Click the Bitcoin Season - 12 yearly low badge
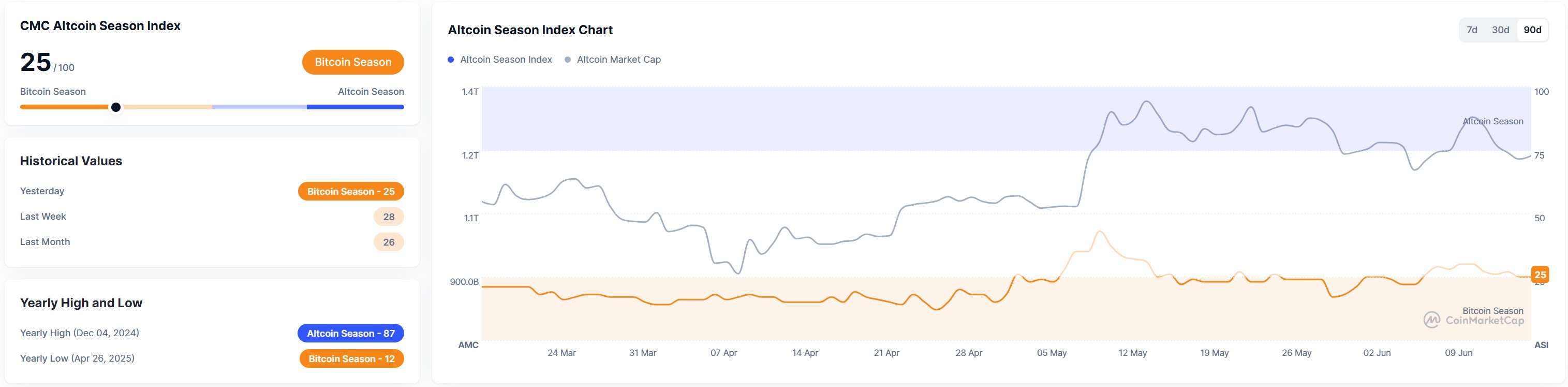Viewport: 1568px width, 387px height. coord(351,359)
